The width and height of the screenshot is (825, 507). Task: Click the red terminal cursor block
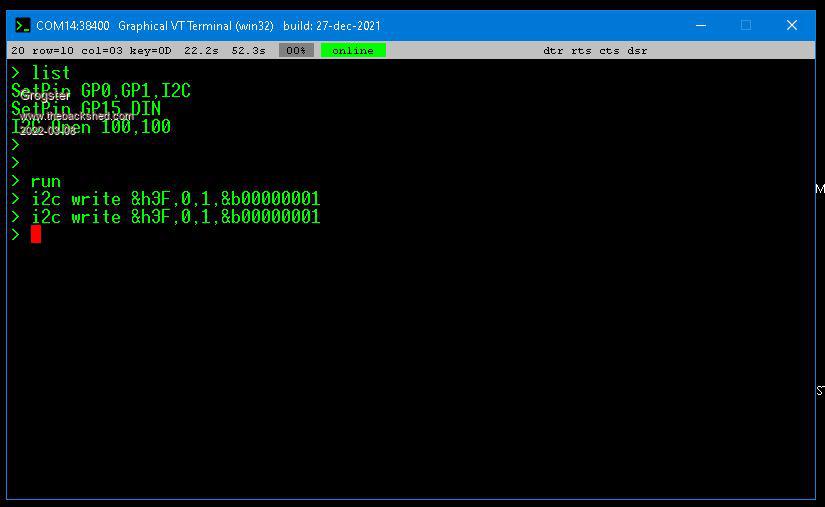tap(36, 234)
